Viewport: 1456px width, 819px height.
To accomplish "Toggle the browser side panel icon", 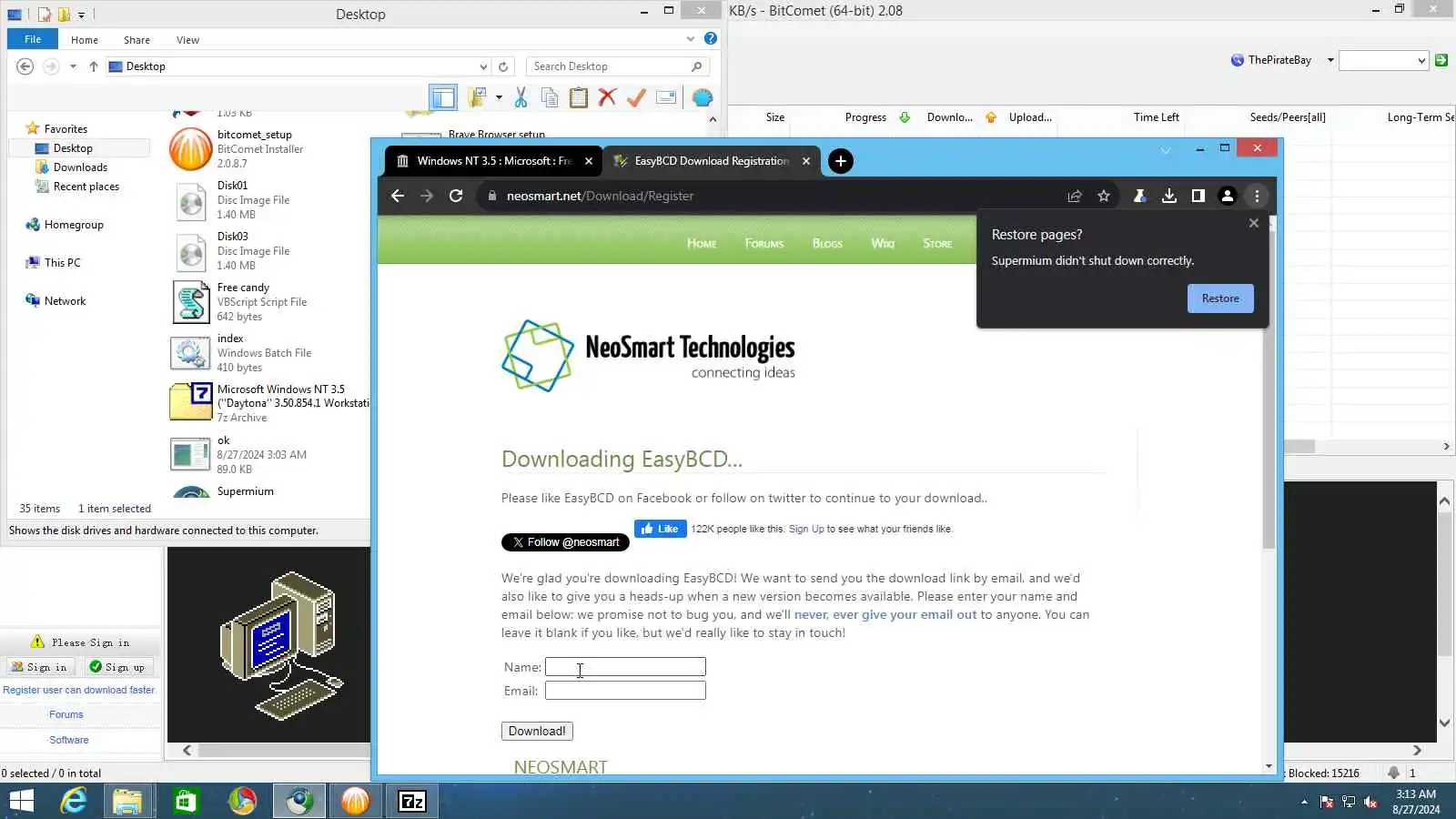I will click(1198, 196).
